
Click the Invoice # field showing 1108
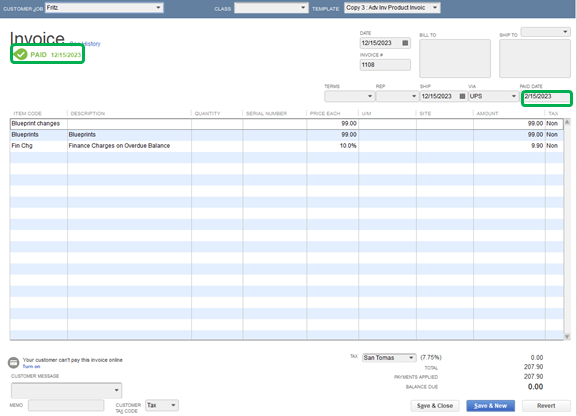[385, 65]
